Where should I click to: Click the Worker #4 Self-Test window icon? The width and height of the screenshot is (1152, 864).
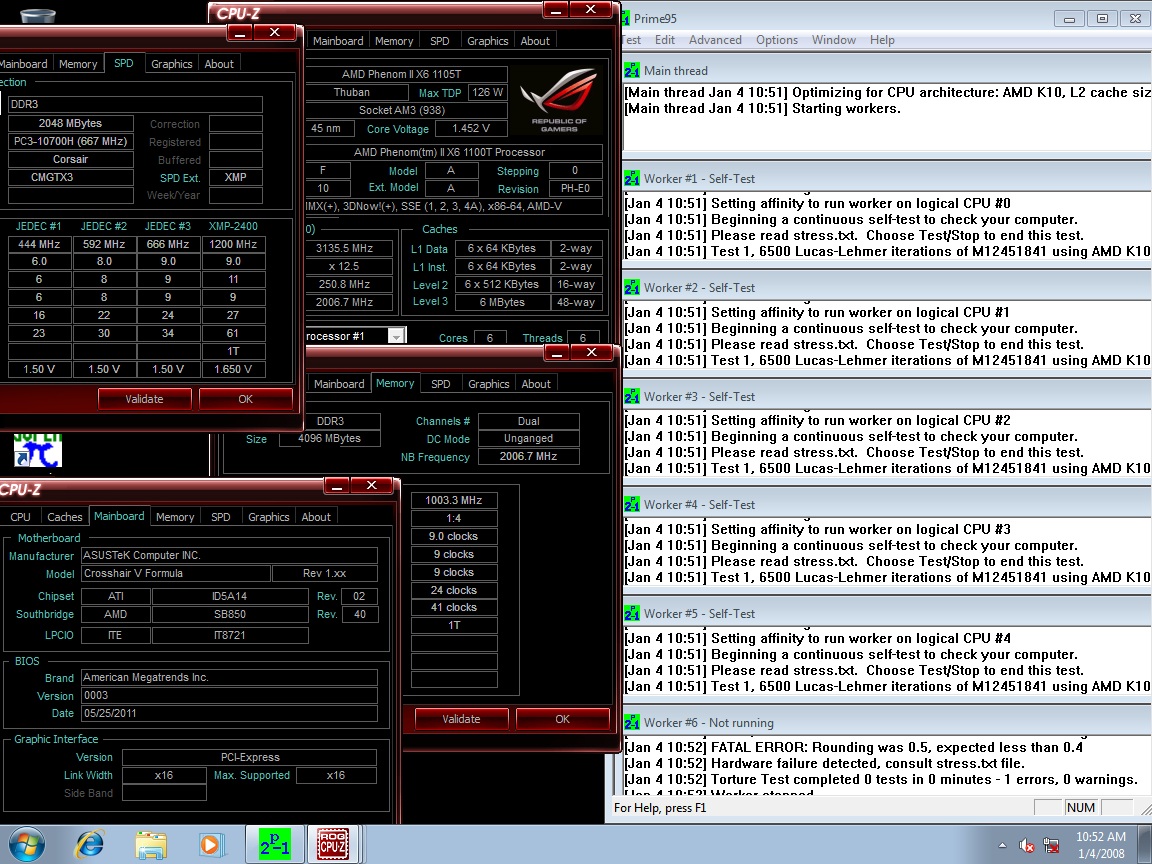tap(631, 505)
